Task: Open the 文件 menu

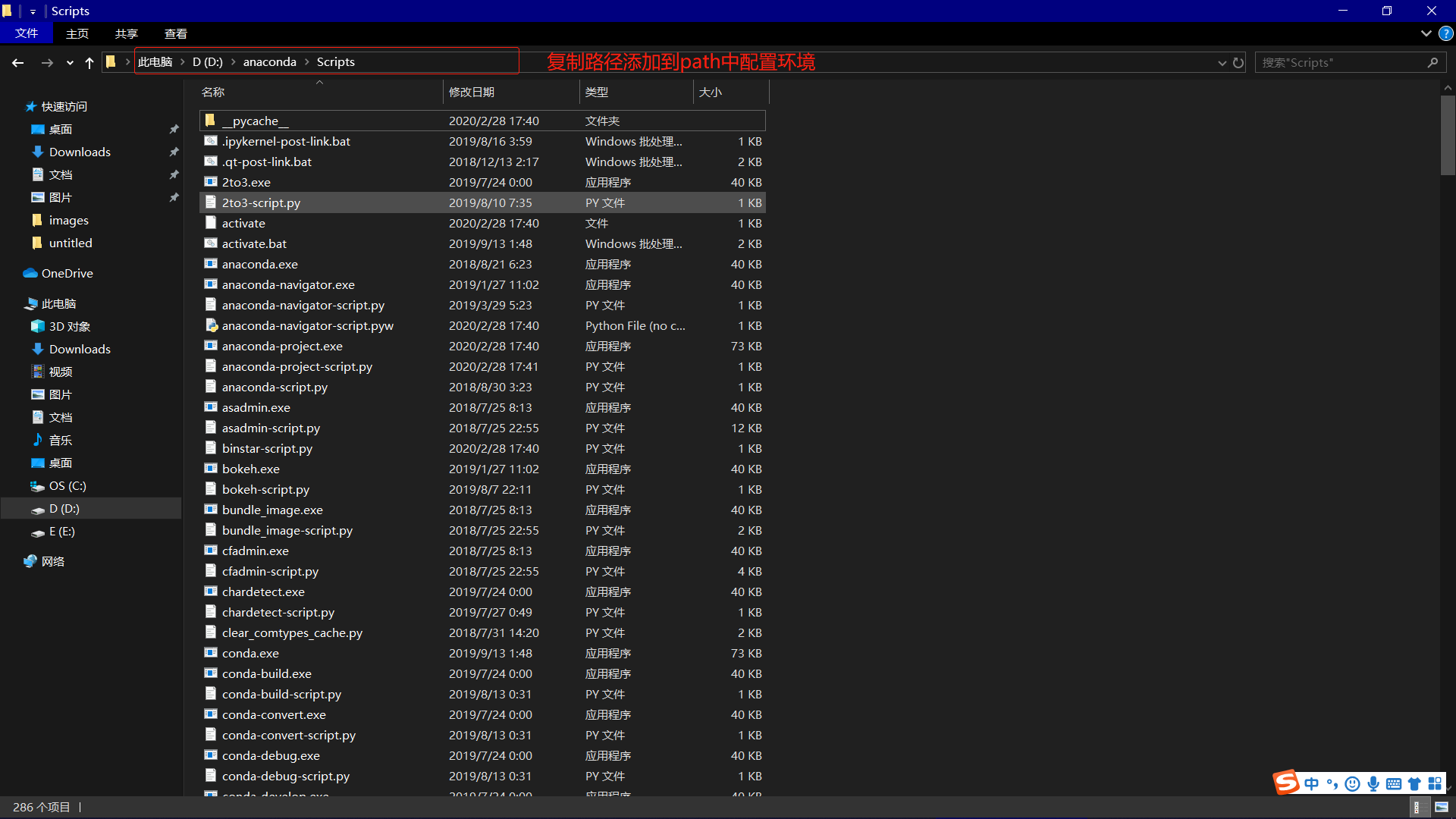Action: pos(27,33)
